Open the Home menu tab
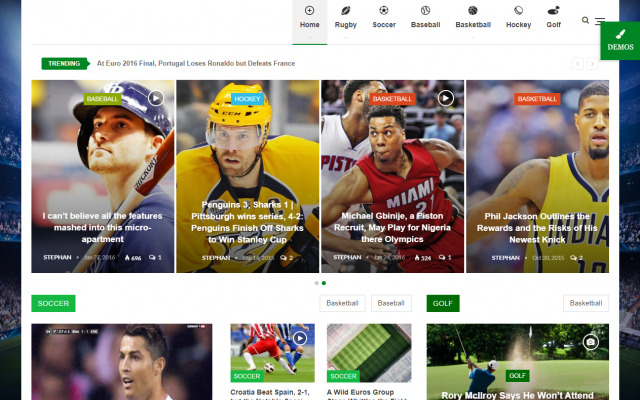Image resolution: width=640 pixels, height=400 pixels. click(x=309, y=22)
